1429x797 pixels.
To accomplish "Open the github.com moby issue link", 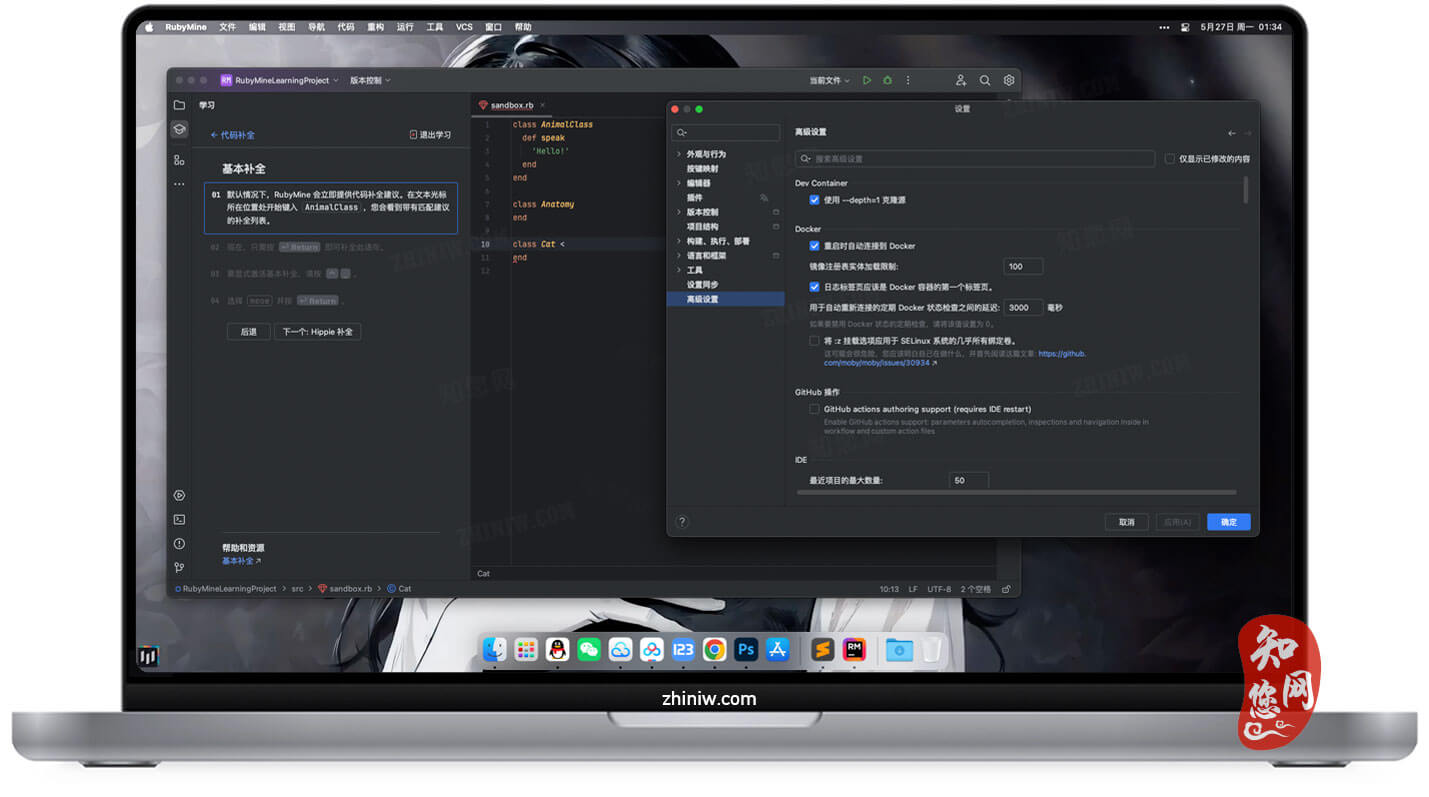I will pyautogui.click(x=955, y=358).
